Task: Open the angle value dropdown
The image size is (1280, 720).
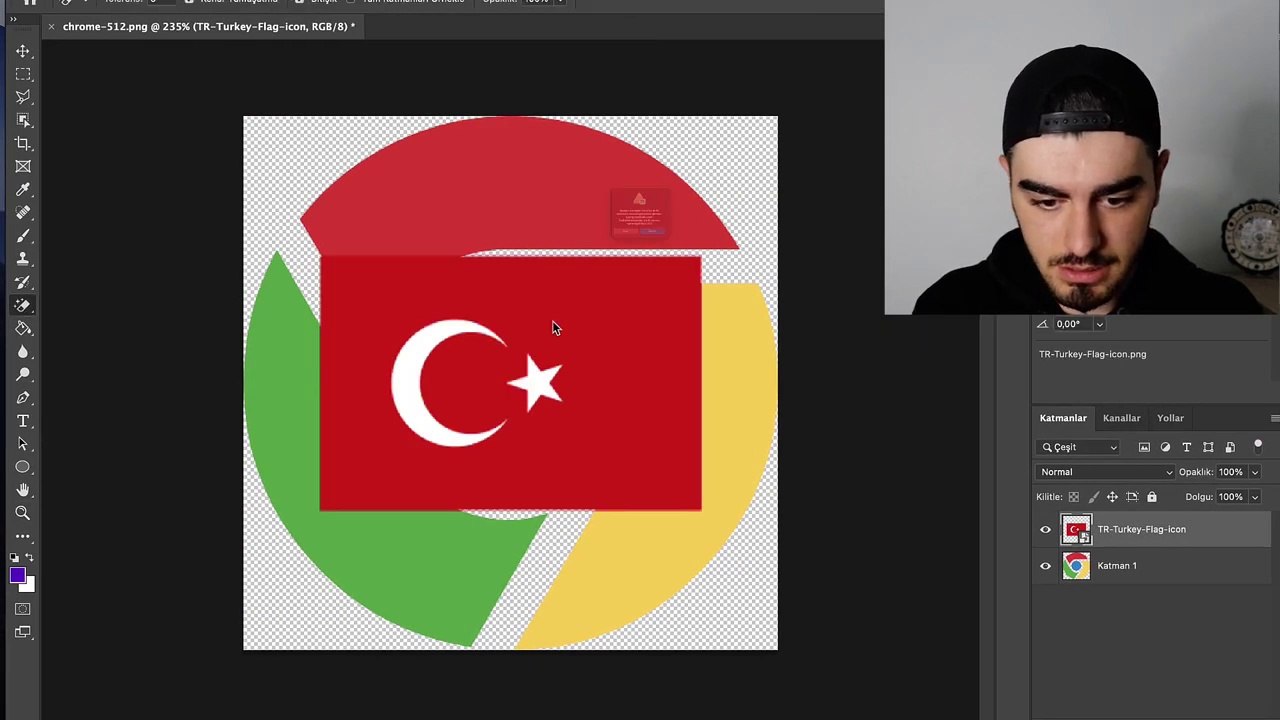Action: pos(1099,324)
